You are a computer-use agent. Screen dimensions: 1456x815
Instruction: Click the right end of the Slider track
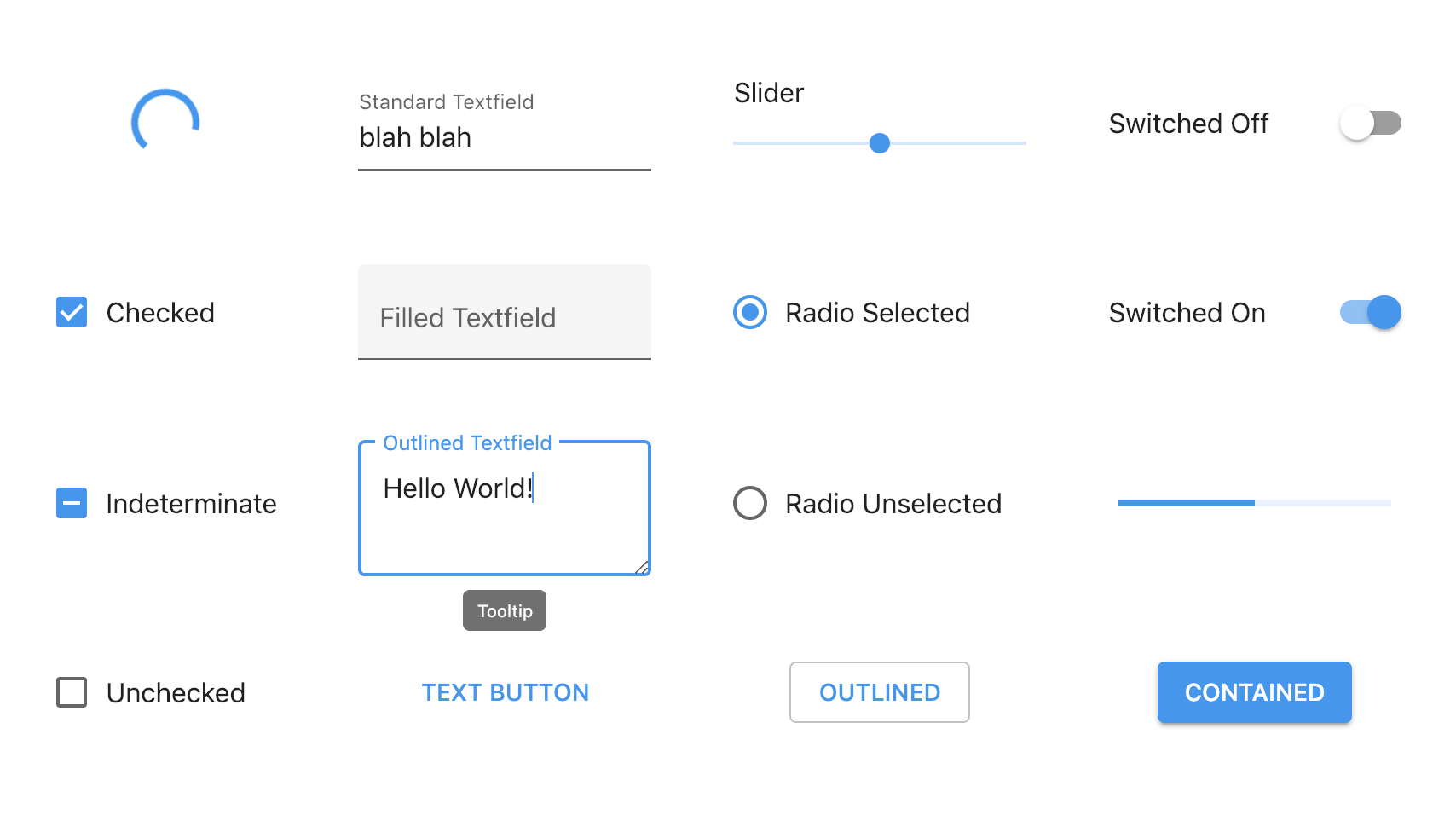point(1021,143)
